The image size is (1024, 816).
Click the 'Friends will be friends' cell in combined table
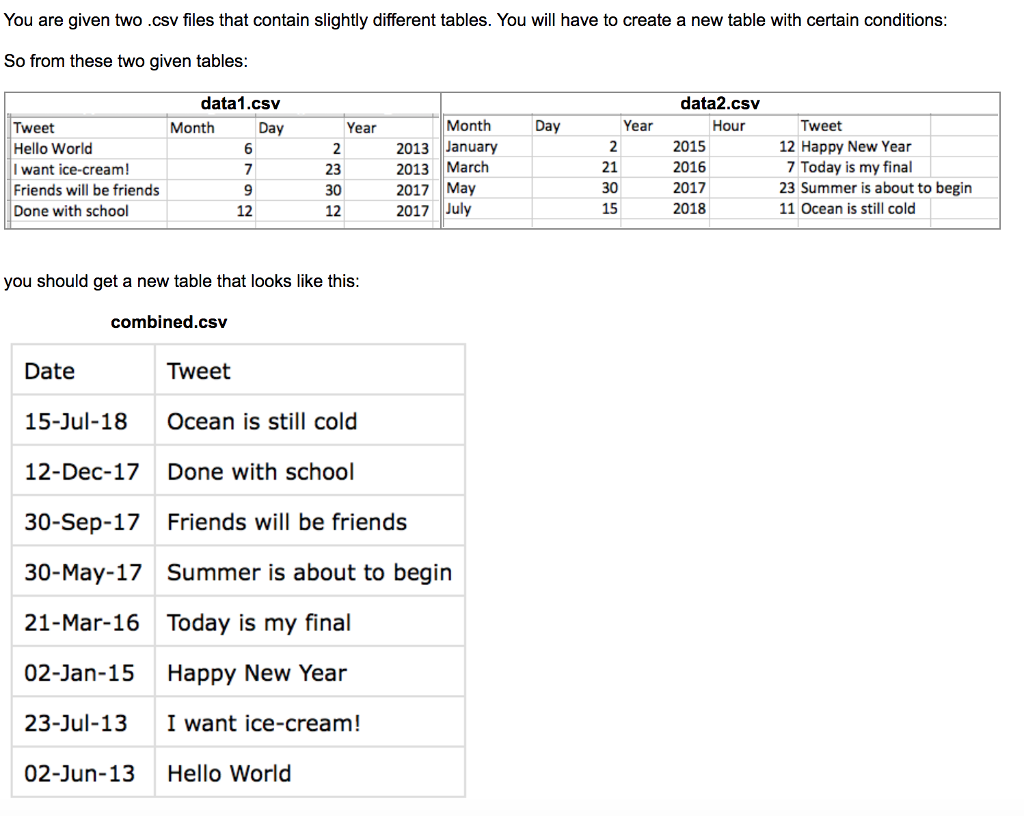click(x=310, y=521)
